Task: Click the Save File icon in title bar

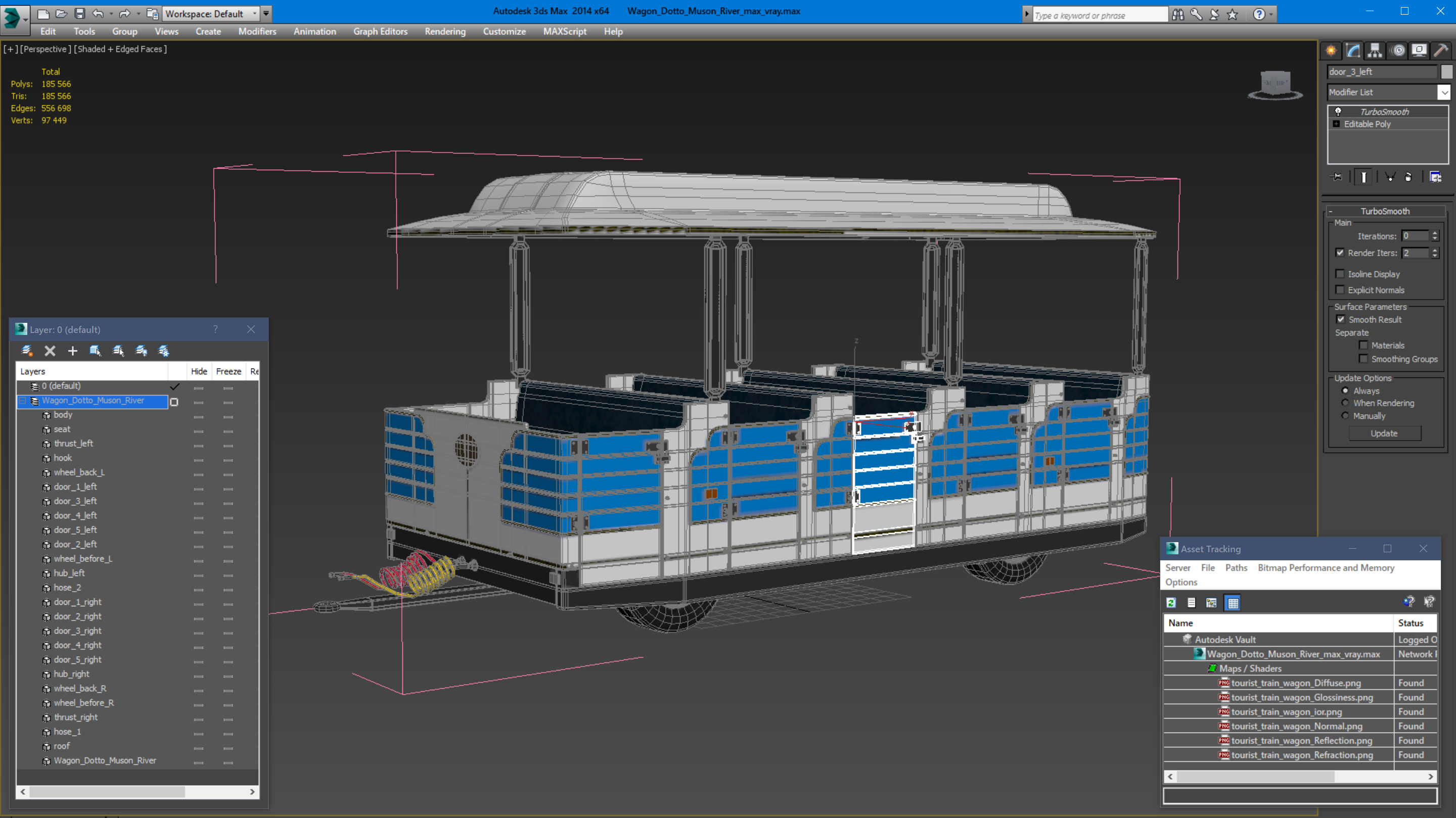Action: click(x=80, y=14)
